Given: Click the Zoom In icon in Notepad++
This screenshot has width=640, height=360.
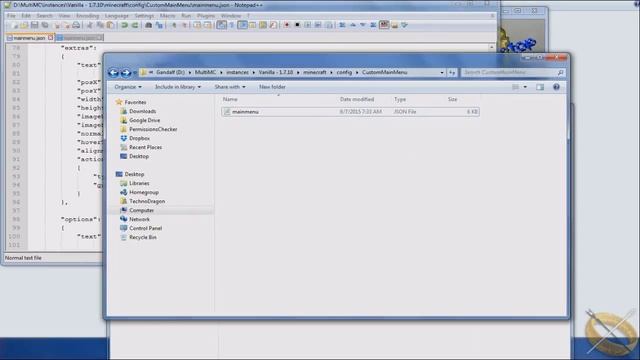Looking at the screenshot, I should (174, 25).
